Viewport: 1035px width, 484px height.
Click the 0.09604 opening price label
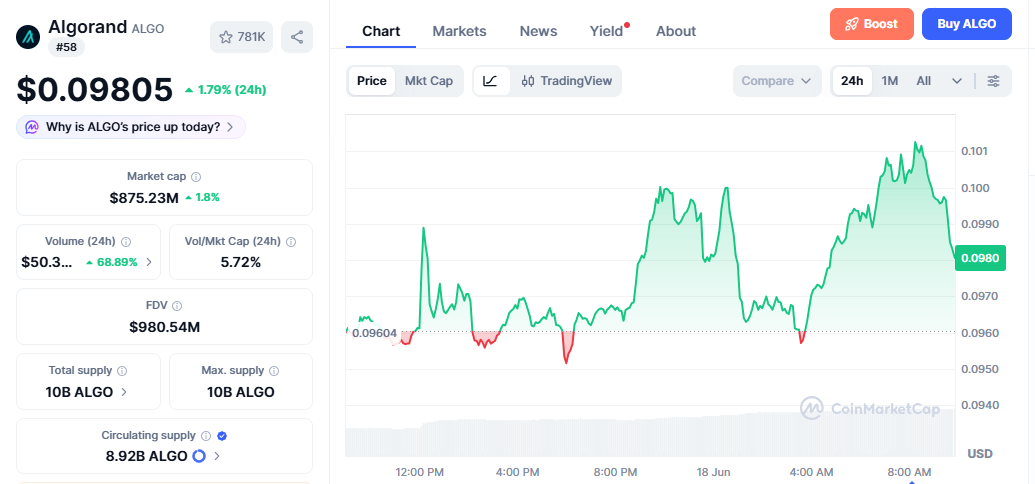coord(374,333)
